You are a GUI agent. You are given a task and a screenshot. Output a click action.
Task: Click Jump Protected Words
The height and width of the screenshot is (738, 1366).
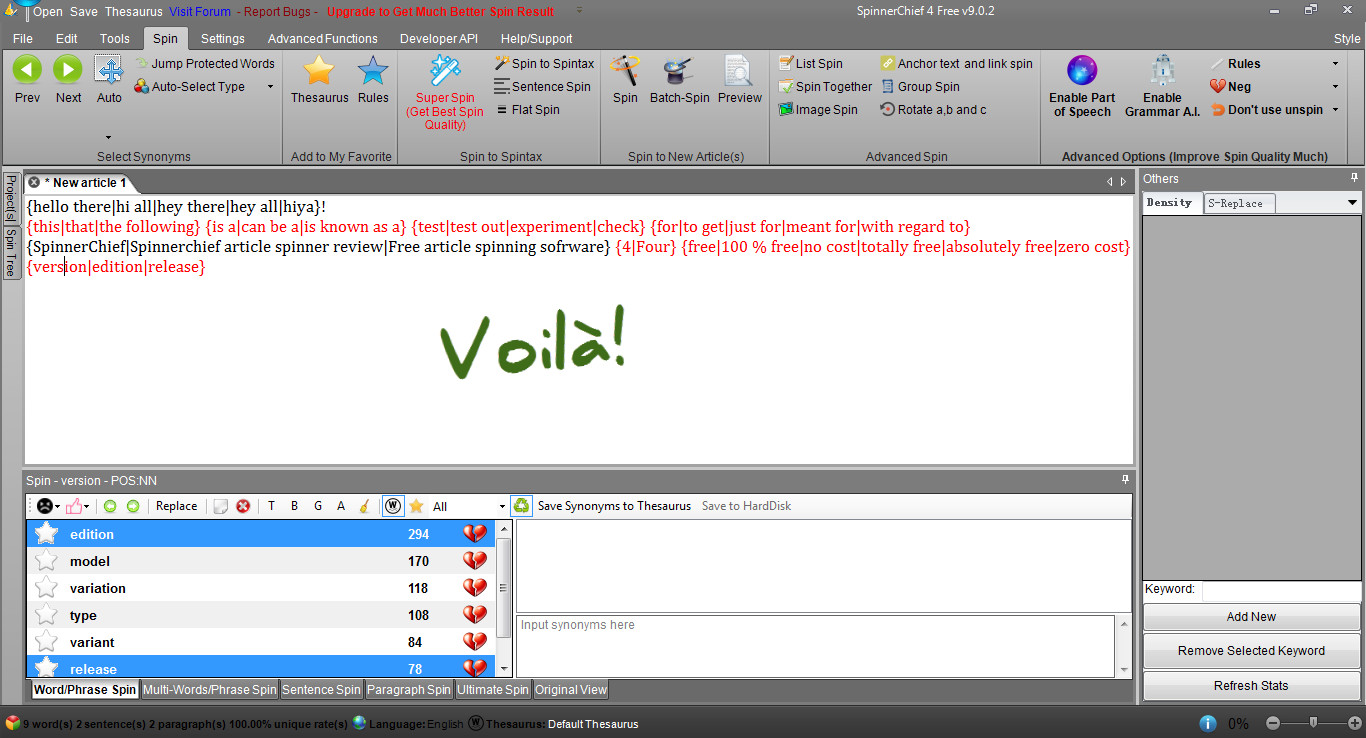tap(204, 63)
